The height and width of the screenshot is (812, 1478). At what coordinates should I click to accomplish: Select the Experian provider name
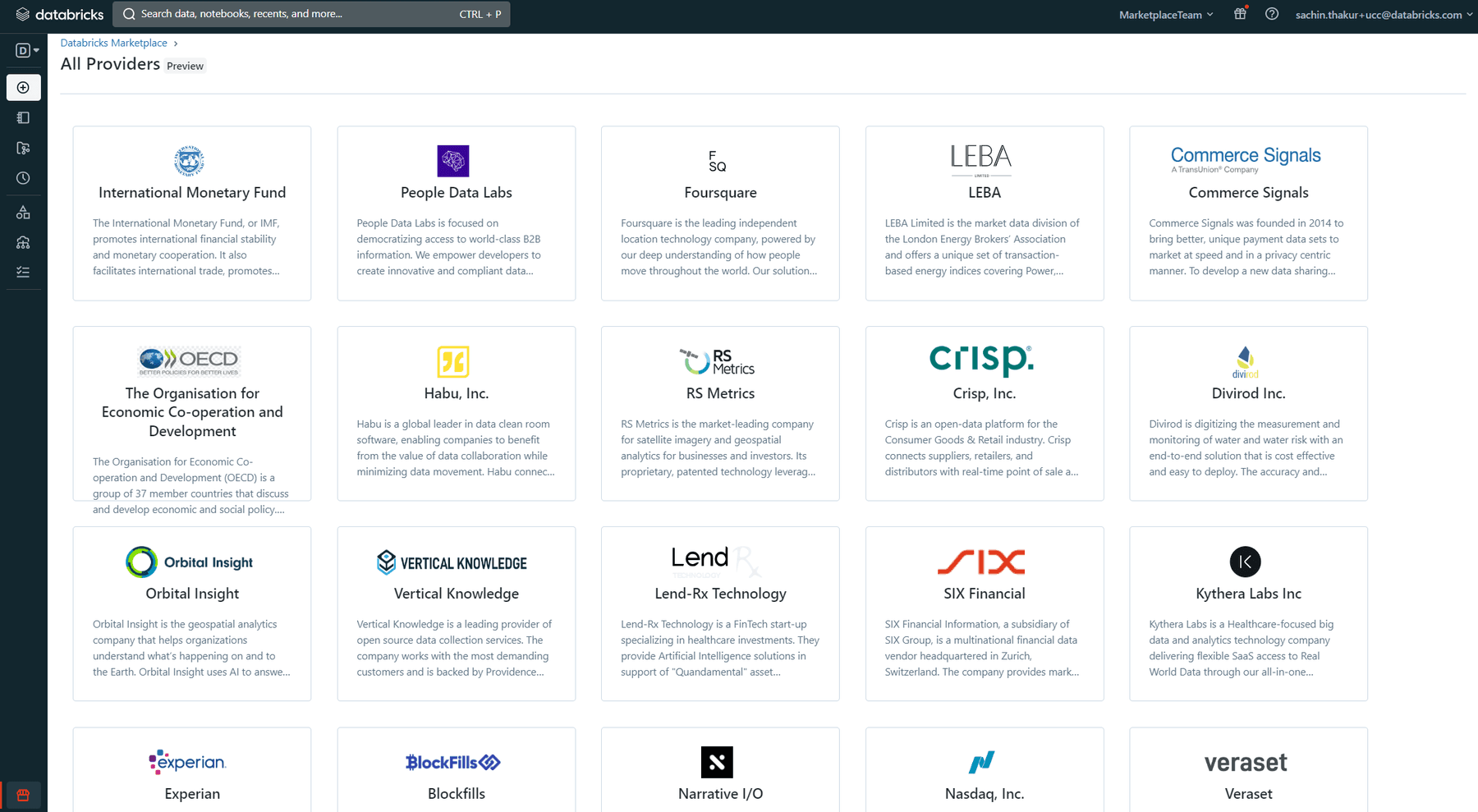[x=192, y=795]
